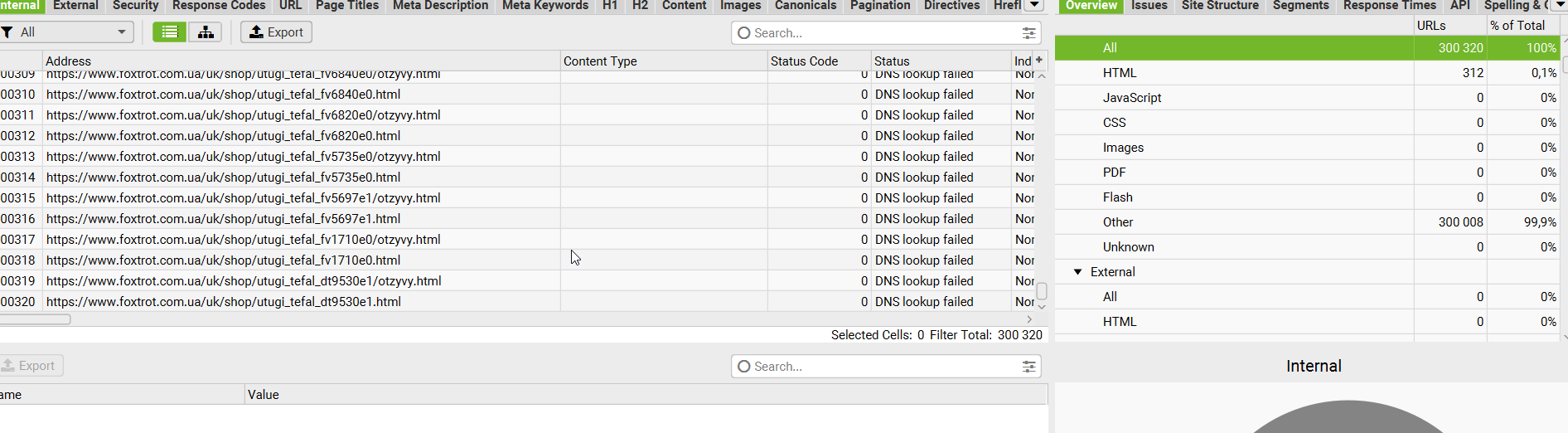Image resolution: width=1568 pixels, height=433 pixels.
Task: Show more right-panel tabs via overflow arrow
Action: coord(1560,5)
